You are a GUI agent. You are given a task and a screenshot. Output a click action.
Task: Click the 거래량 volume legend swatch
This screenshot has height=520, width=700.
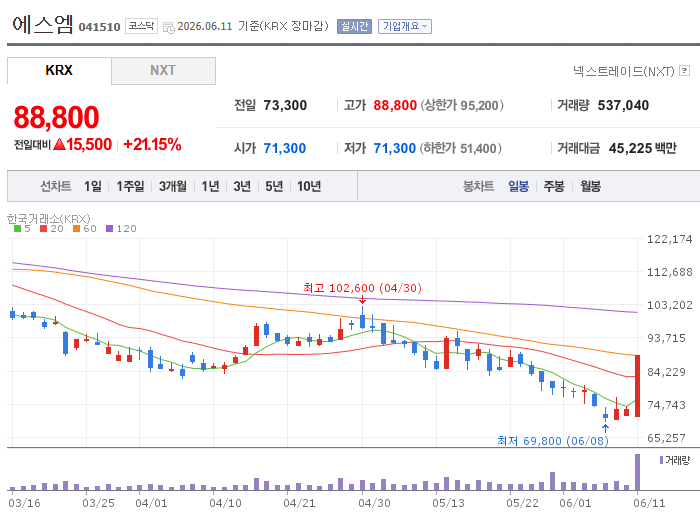pyautogui.click(x=662, y=460)
